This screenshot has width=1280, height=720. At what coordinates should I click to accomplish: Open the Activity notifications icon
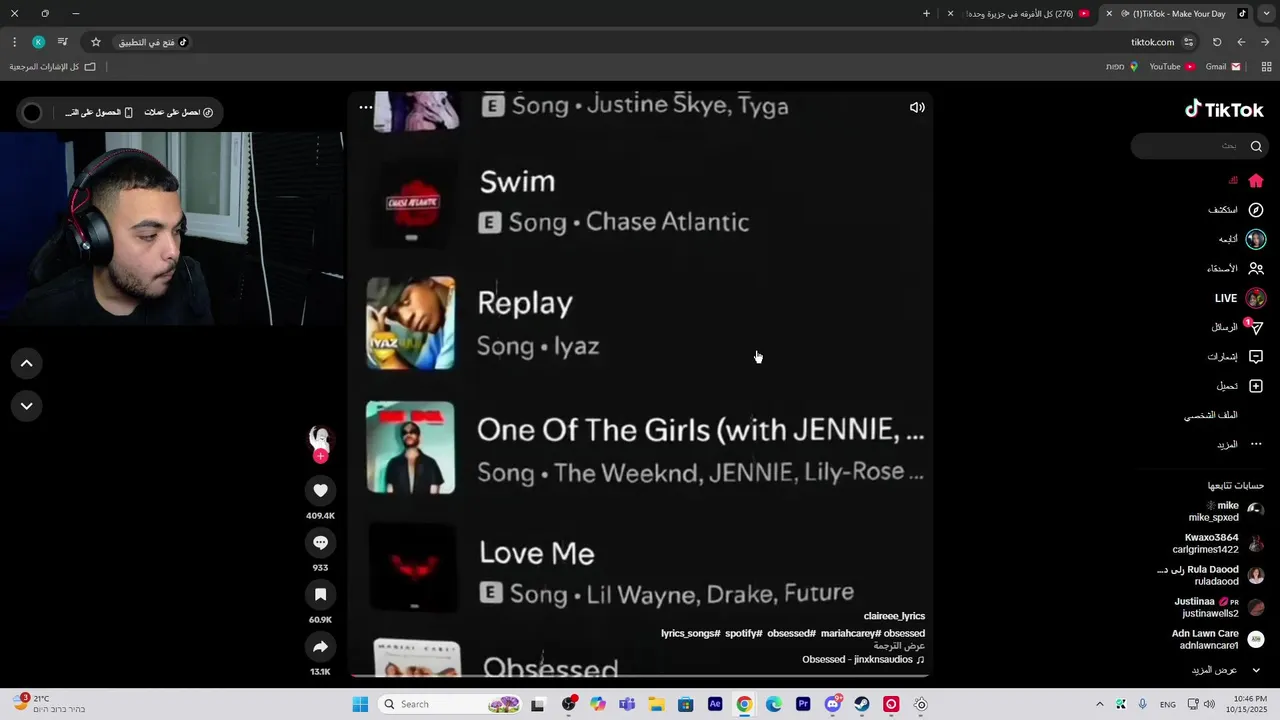point(1256,356)
